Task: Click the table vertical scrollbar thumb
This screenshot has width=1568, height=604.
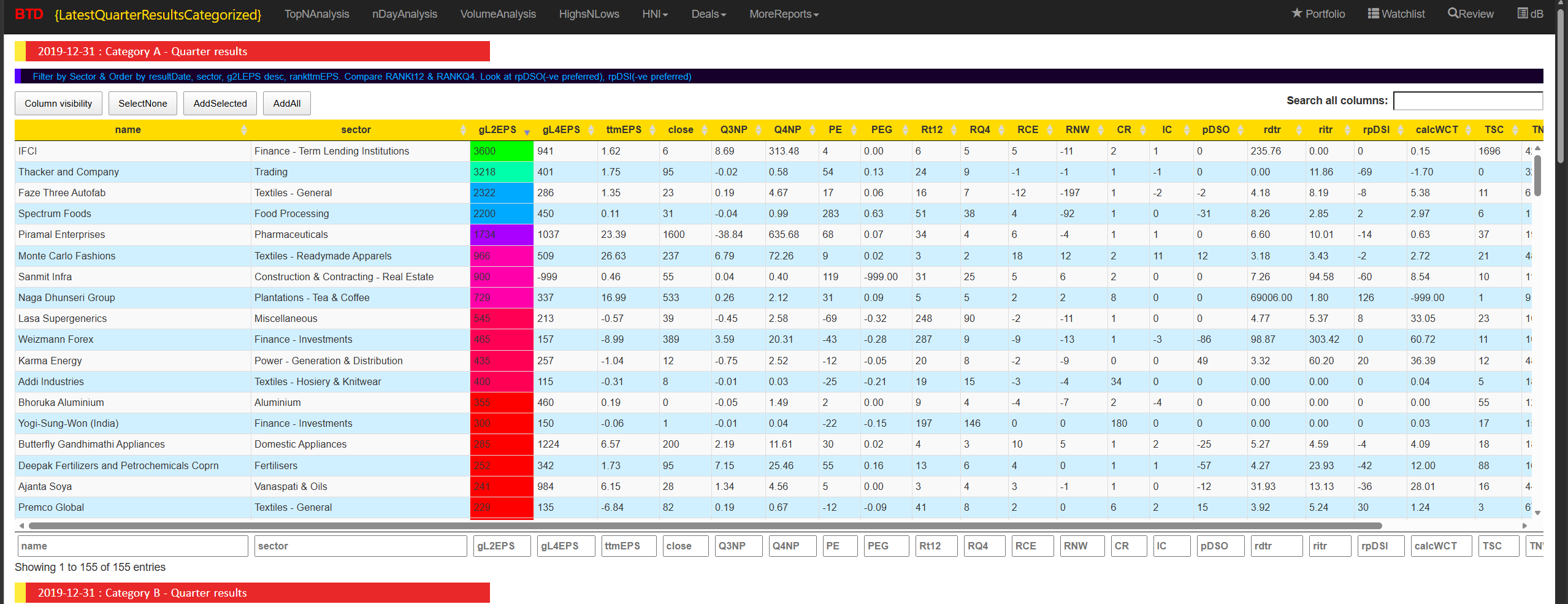Action: point(1537,175)
